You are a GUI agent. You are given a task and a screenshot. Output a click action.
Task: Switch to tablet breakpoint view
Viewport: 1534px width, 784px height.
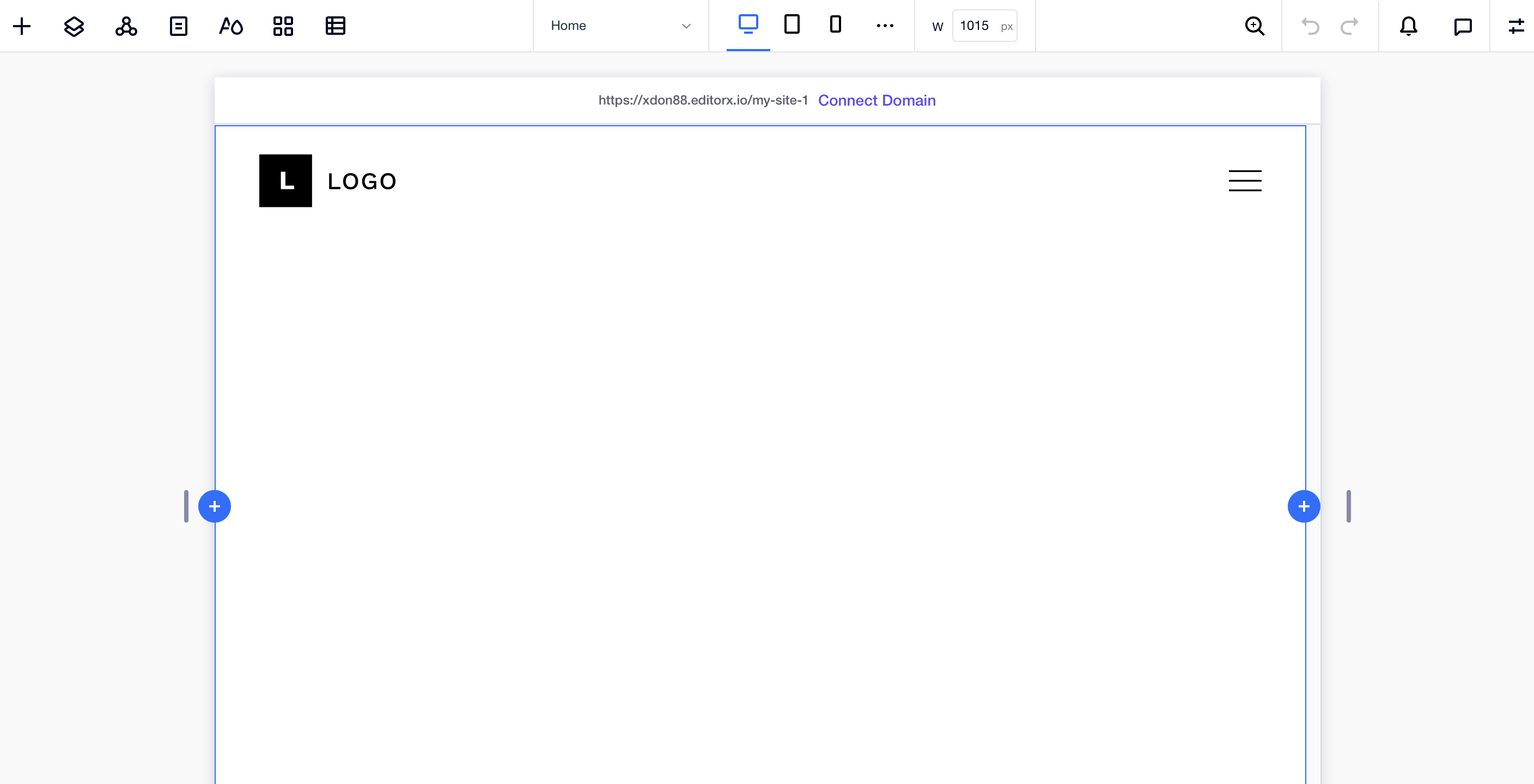[x=792, y=24]
